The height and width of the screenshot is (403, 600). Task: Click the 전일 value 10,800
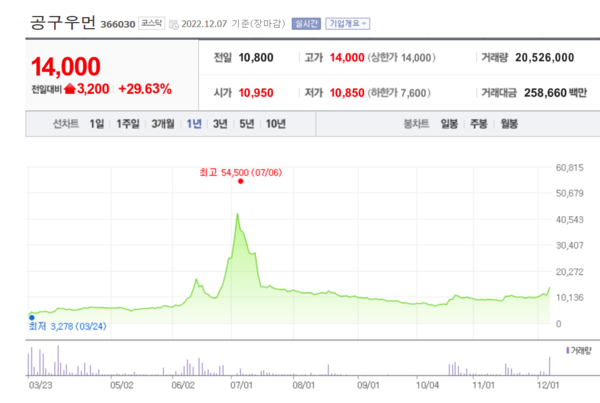click(256, 57)
